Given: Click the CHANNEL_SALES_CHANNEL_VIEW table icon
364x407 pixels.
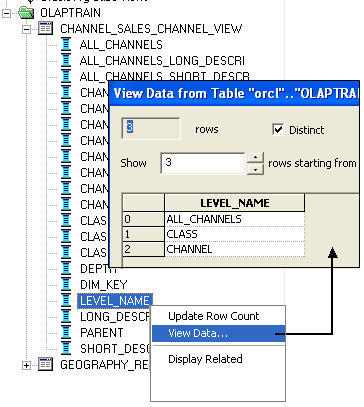Looking at the screenshot, I should point(45,29).
